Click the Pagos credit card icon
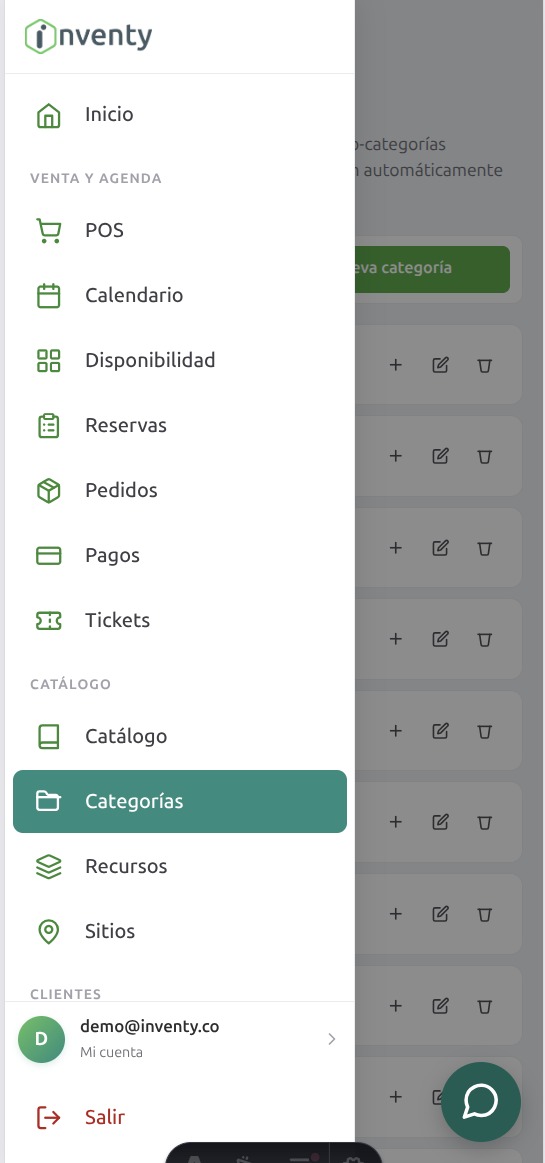The width and height of the screenshot is (545, 1163). click(49, 556)
